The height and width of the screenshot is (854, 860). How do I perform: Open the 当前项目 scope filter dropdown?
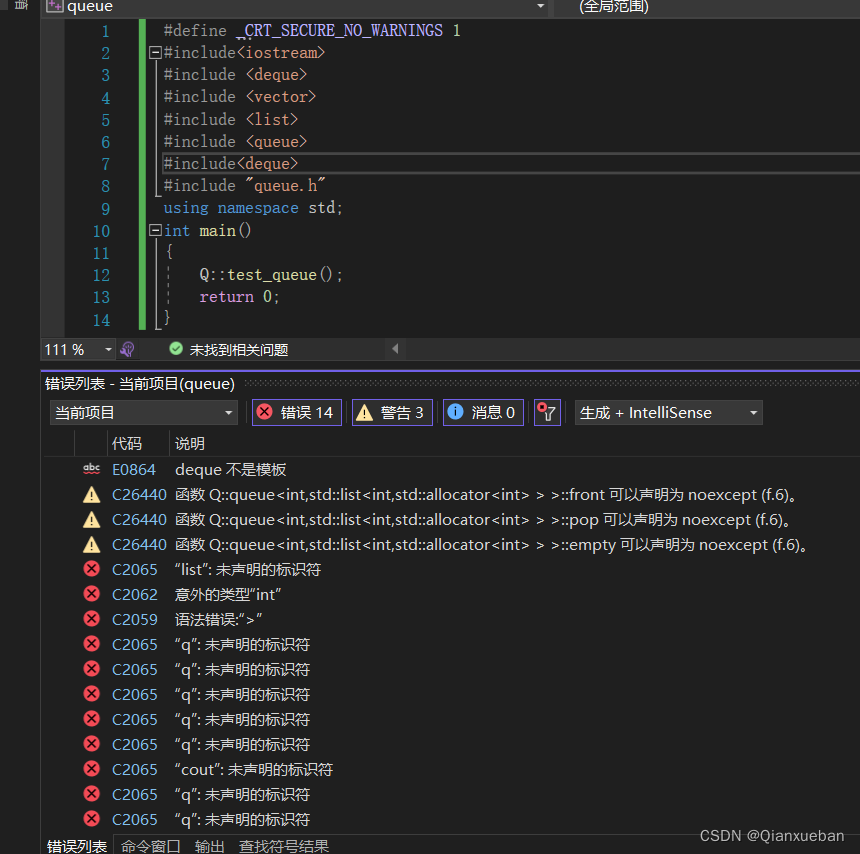(144, 412)
